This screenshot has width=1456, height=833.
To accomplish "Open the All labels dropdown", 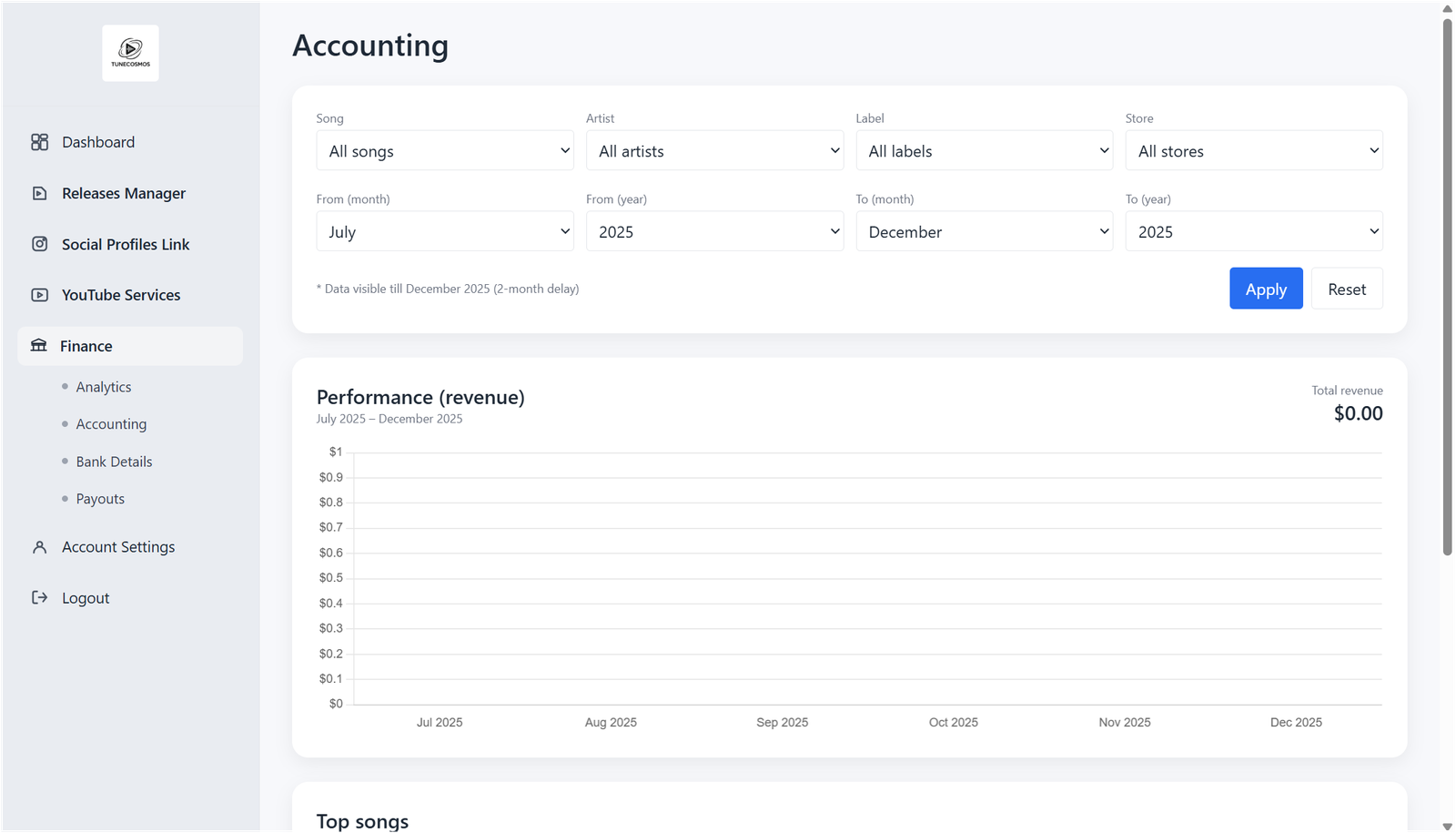I will (x=984, y=151).
